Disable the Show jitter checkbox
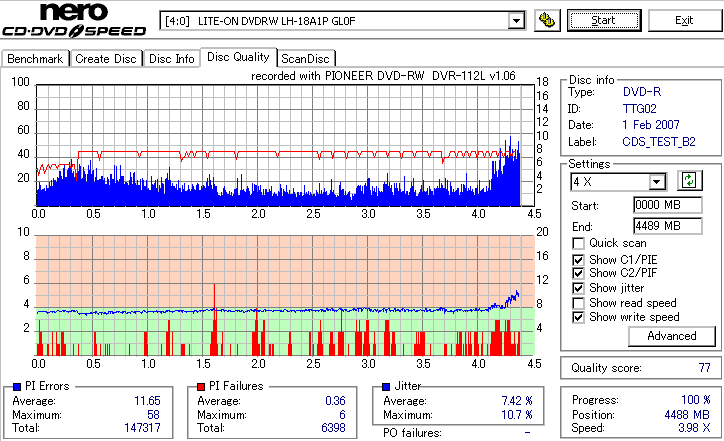 point(578,288)
